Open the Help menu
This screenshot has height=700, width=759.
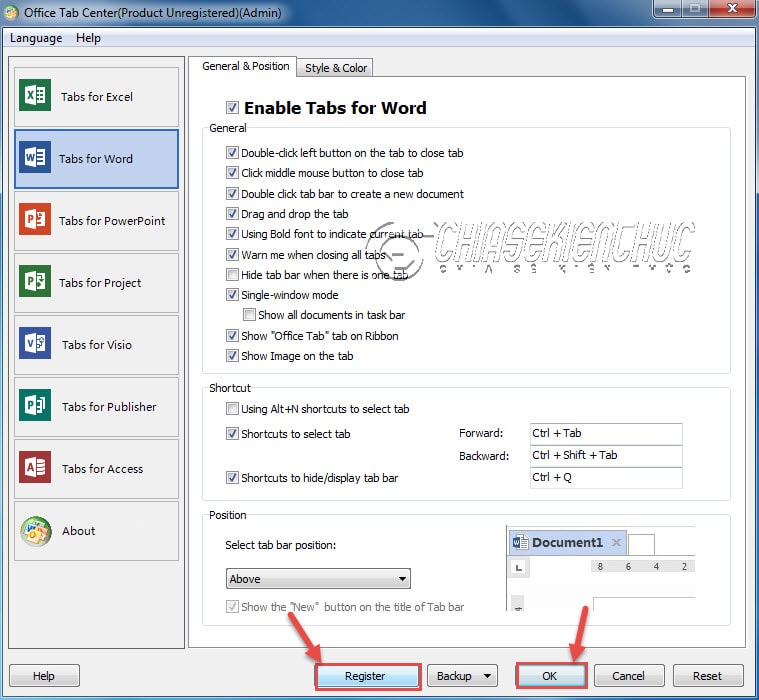tap(88, 38)
